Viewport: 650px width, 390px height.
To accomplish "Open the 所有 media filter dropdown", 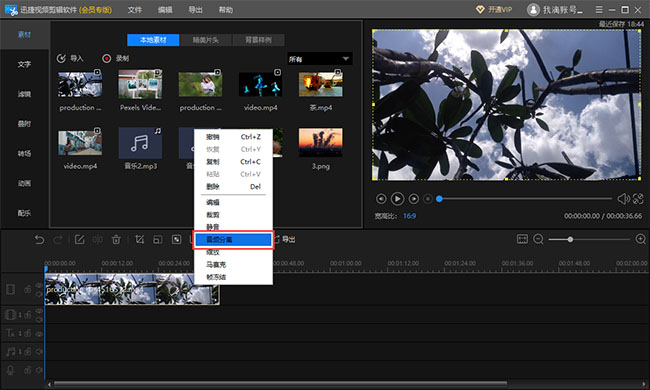I will pos(320,59).
